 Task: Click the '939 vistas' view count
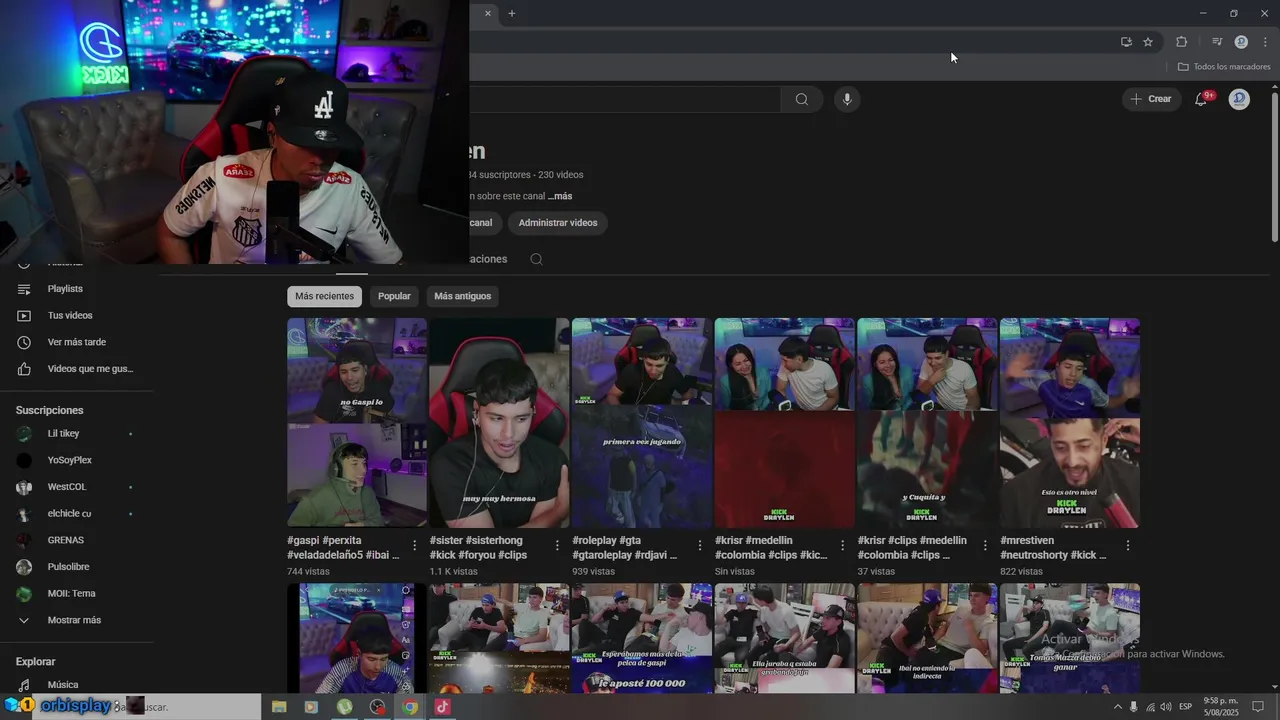pyautogui.click(x=593, y=572)
